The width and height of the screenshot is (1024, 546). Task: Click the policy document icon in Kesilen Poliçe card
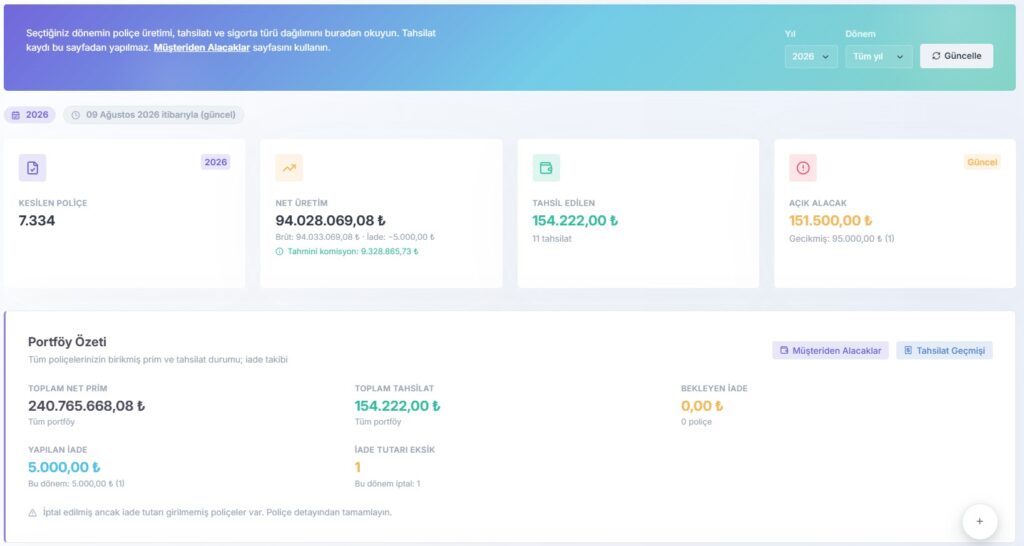[x=33, y=168]
